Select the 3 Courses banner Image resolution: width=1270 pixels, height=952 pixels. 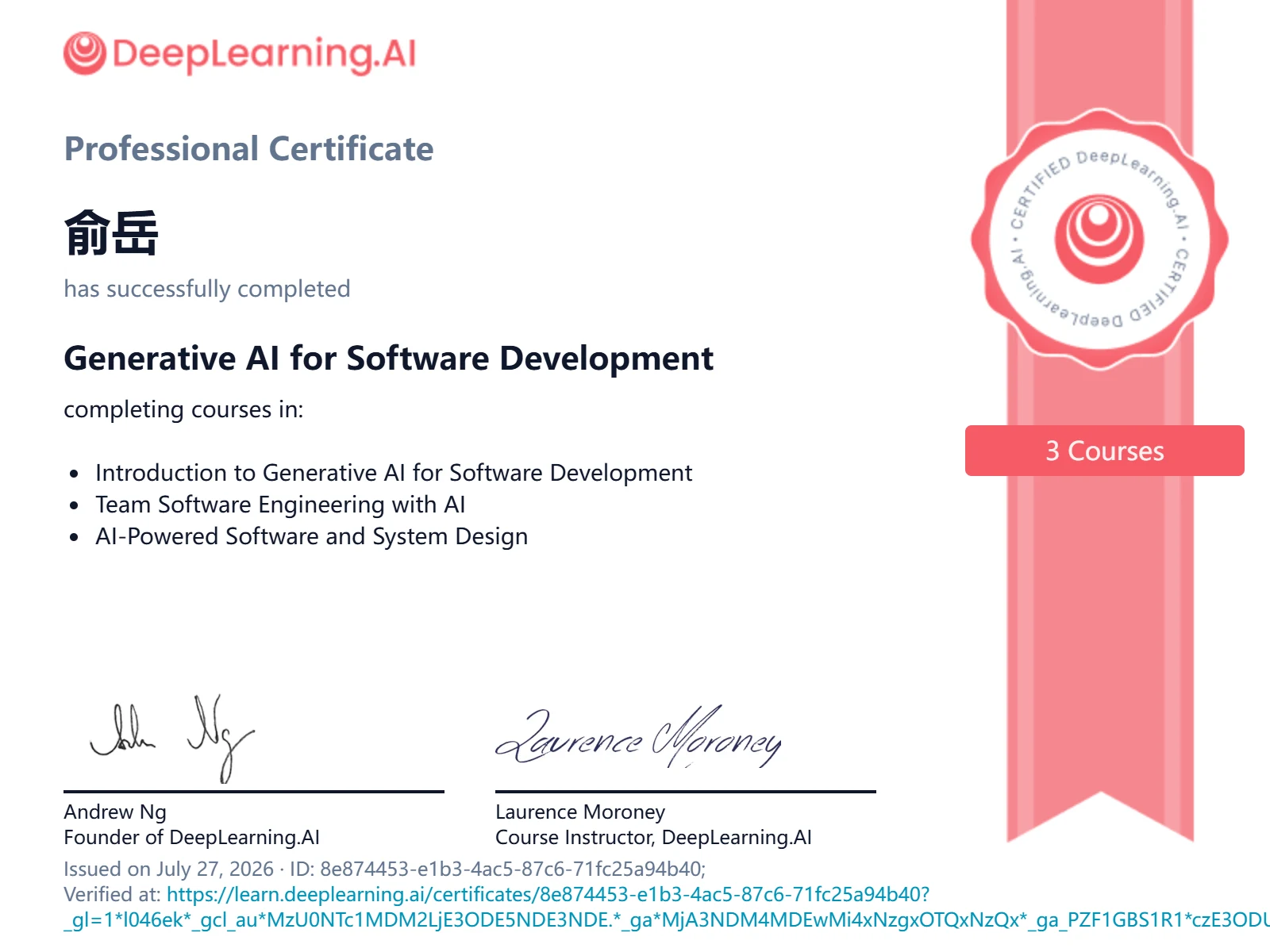1105,451
